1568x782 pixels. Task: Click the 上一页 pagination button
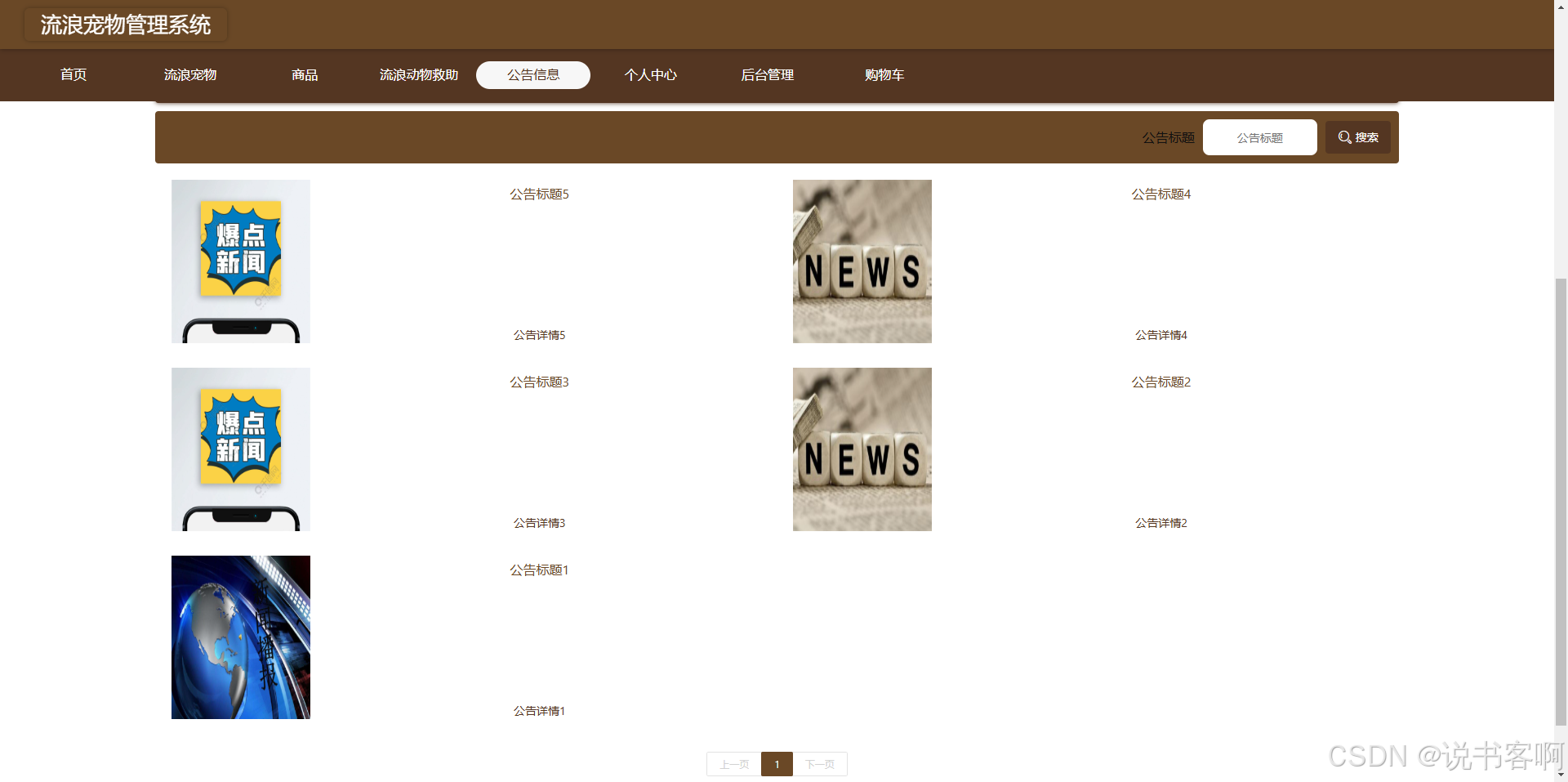[x=733, y=764]
